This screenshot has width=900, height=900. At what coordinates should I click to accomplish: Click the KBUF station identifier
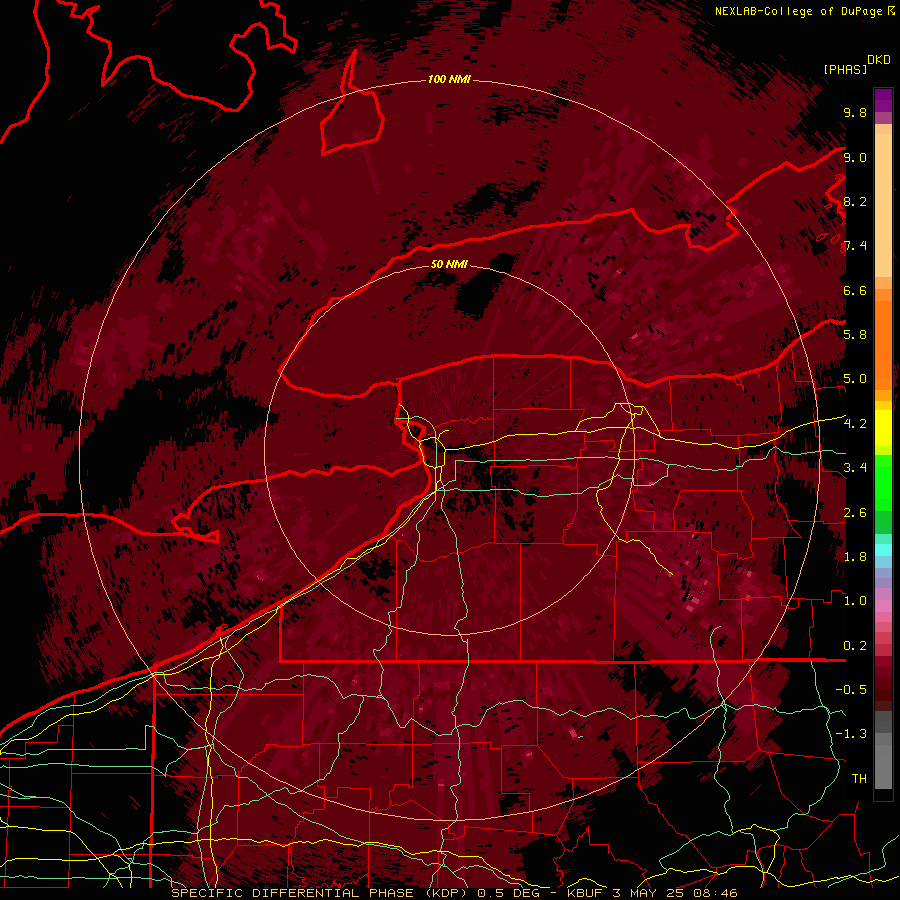(585, 893)
